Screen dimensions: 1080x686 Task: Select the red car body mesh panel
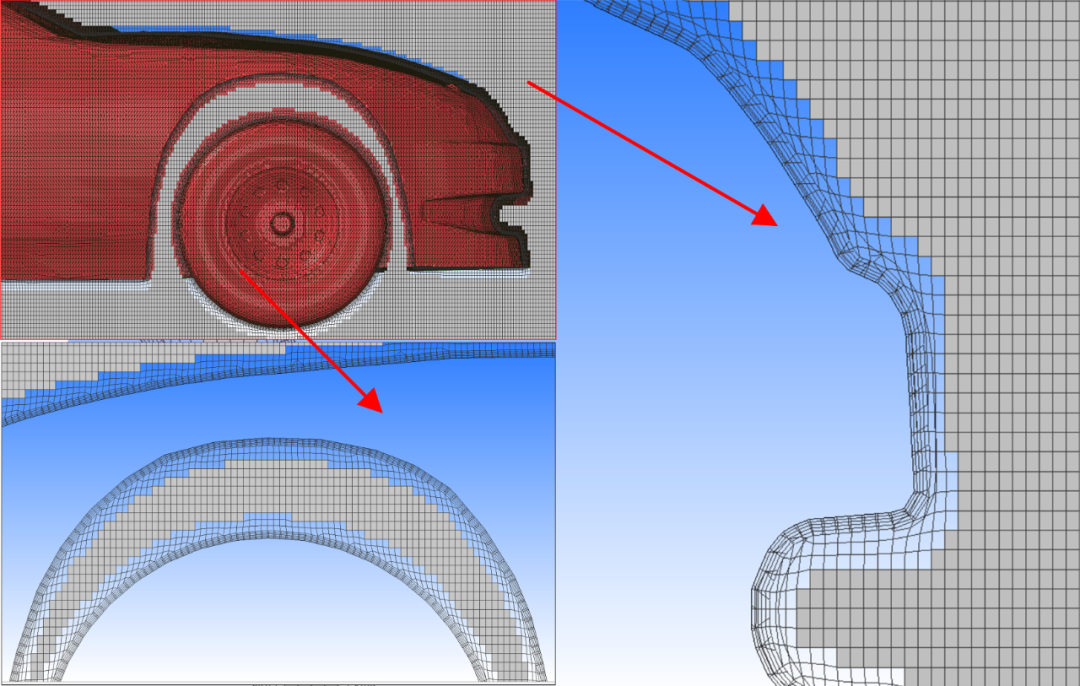coord(278,170)
